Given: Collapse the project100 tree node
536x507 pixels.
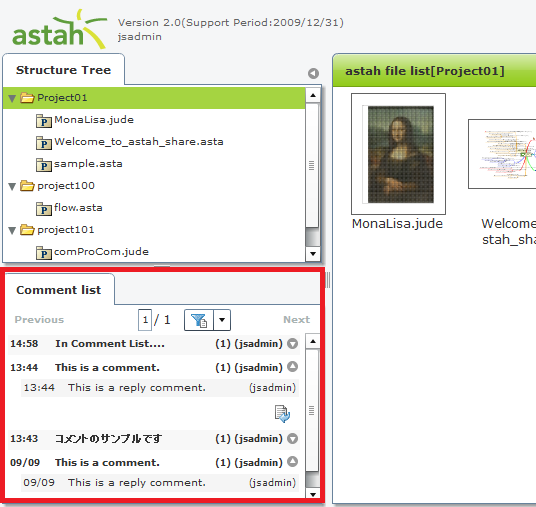Looking at the screenshot, I should click(12, 187).
